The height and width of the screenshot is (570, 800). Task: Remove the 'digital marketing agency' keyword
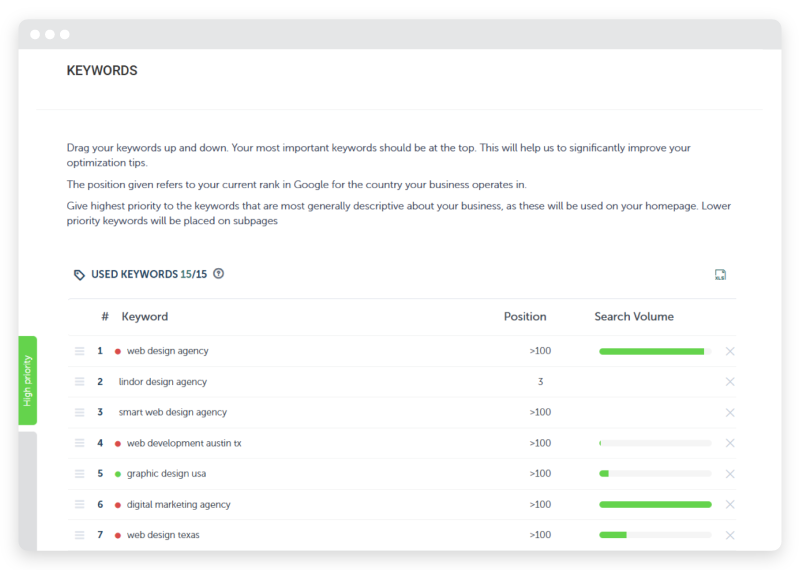tap(730, 504)
